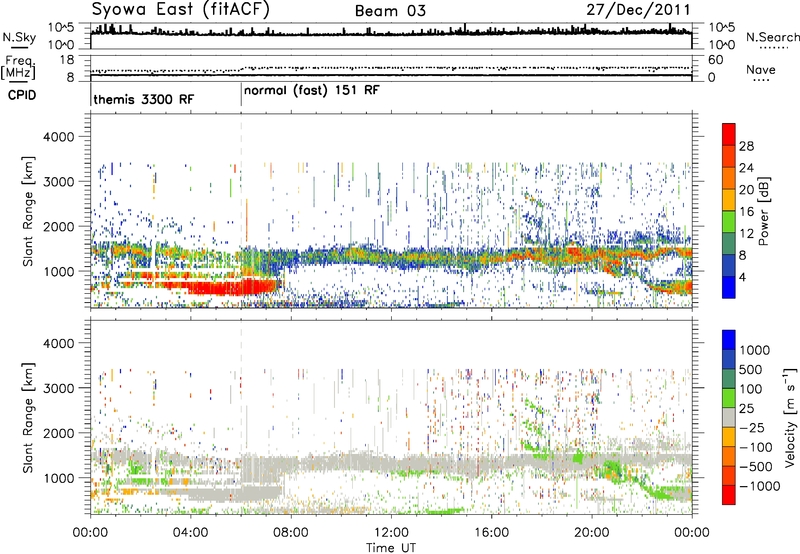
Task: Click the Velocity colorbar tick "500"
Action: [751, 369]
